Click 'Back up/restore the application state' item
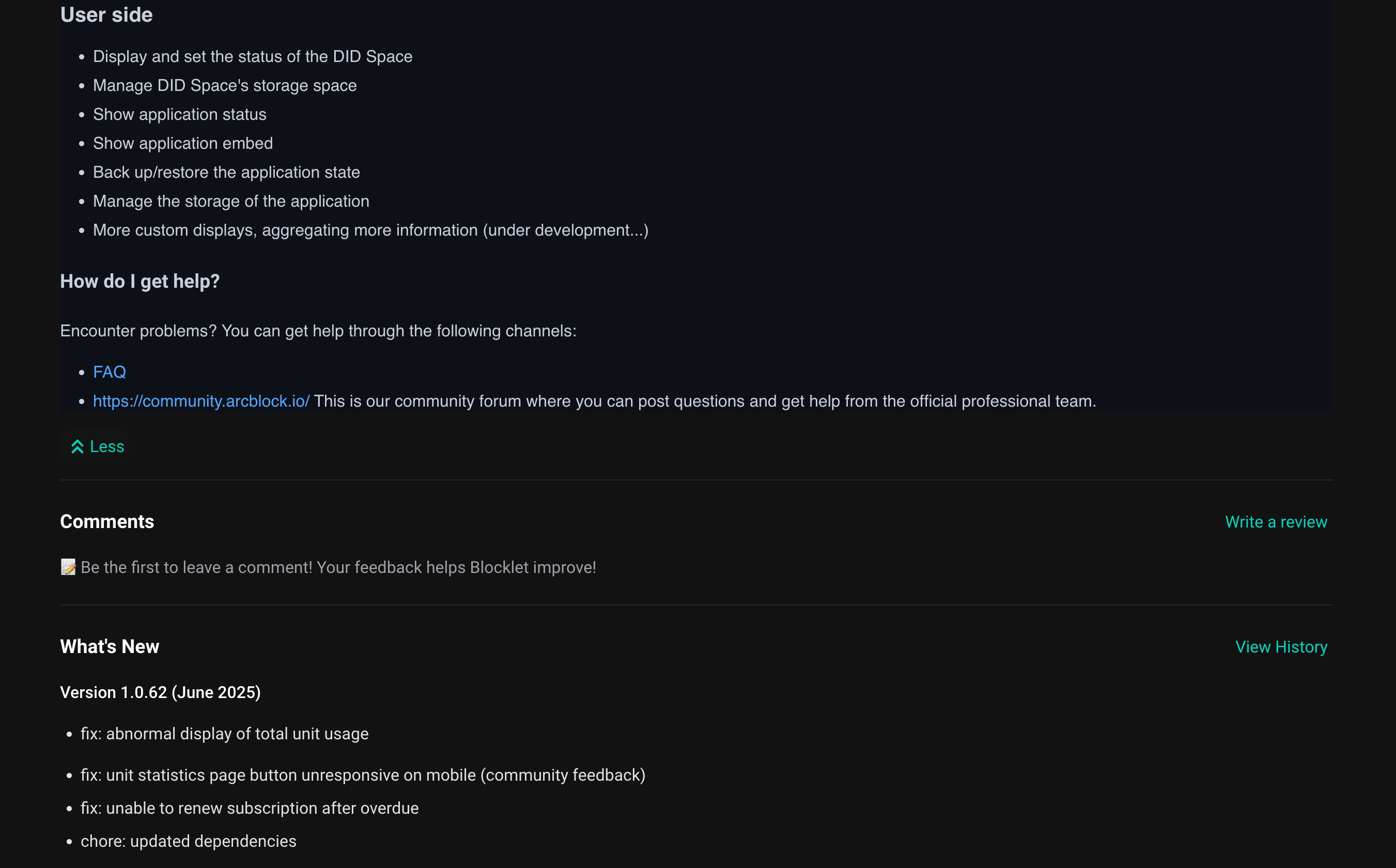Image resolution: width=1396 pixels, height=868 pixels. pos(226,172)
